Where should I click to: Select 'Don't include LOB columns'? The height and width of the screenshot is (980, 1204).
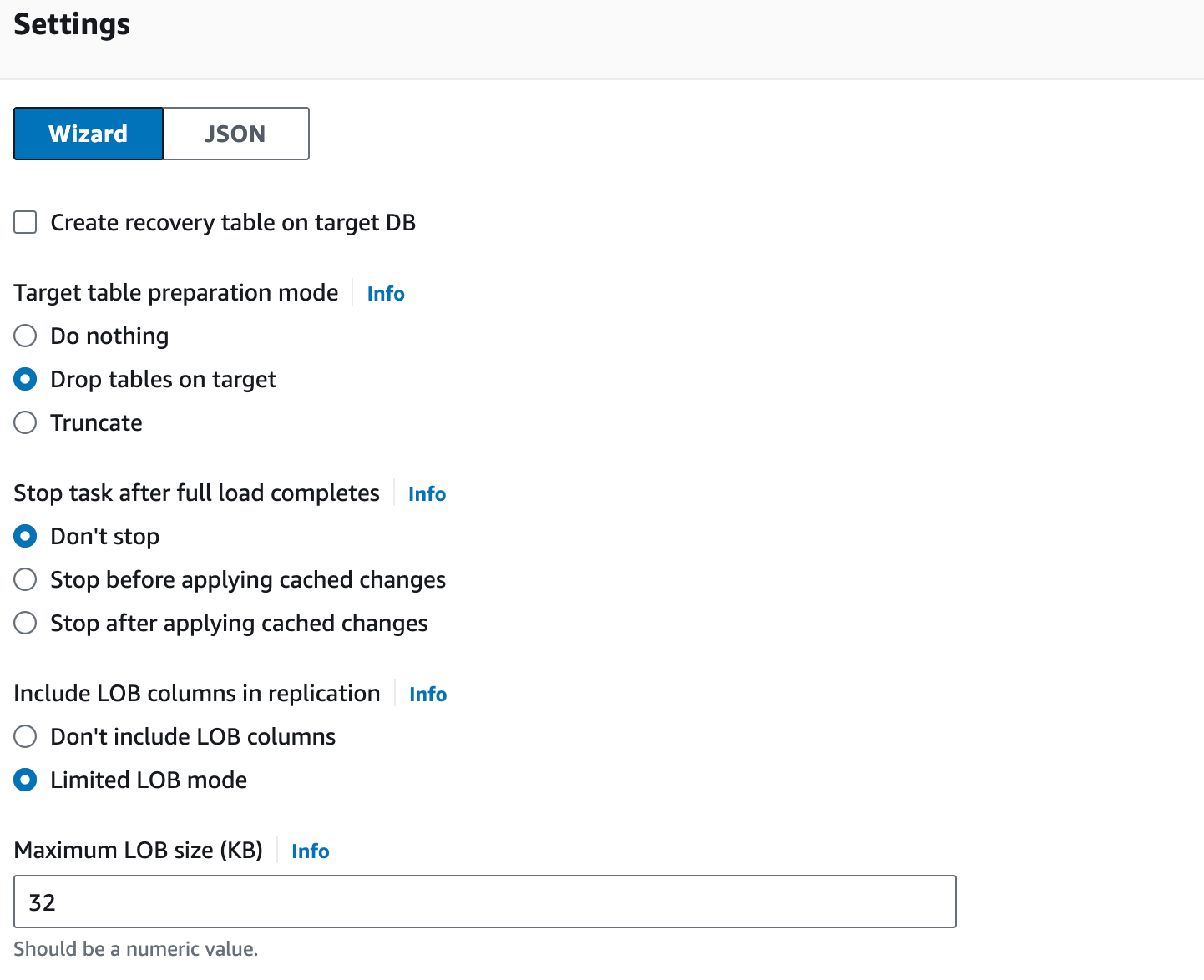click(x=25, y=736)
